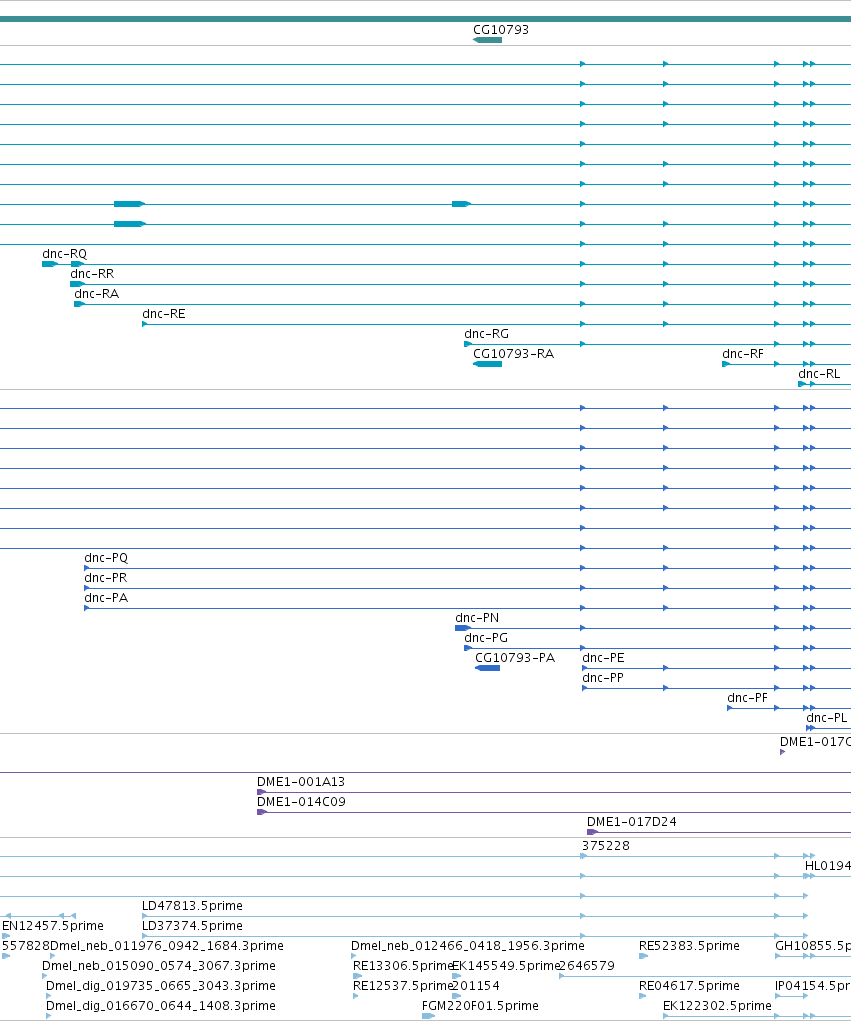Select the DME1-014C09 feature label

301,802
